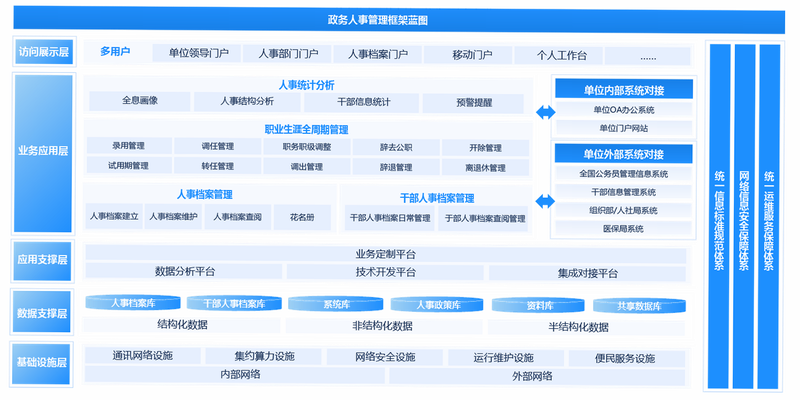Choose the 调任管理 box

coord(217,146)
